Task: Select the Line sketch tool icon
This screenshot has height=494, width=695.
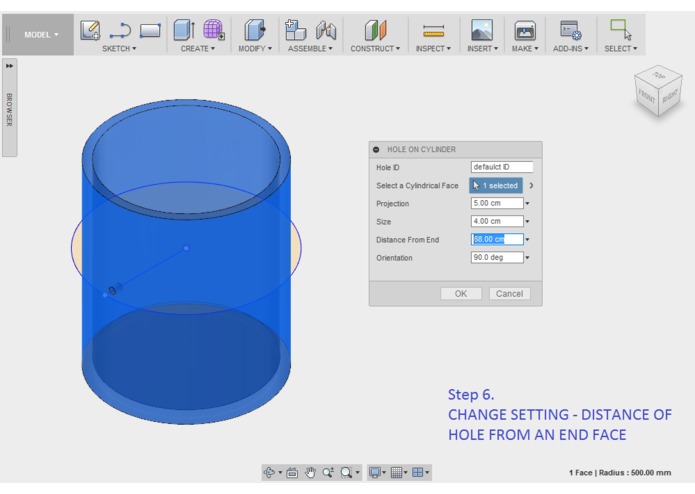Action: point(120,31)
